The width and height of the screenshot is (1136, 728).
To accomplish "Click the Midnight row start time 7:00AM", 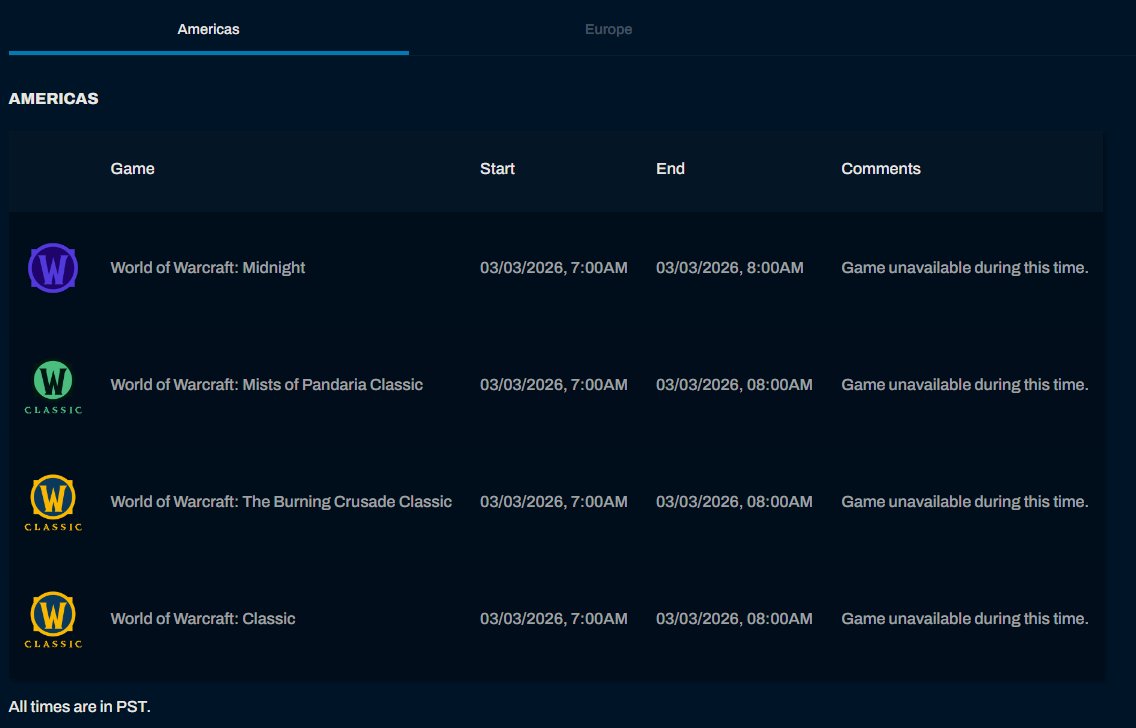I will click(x=554, y=268).
